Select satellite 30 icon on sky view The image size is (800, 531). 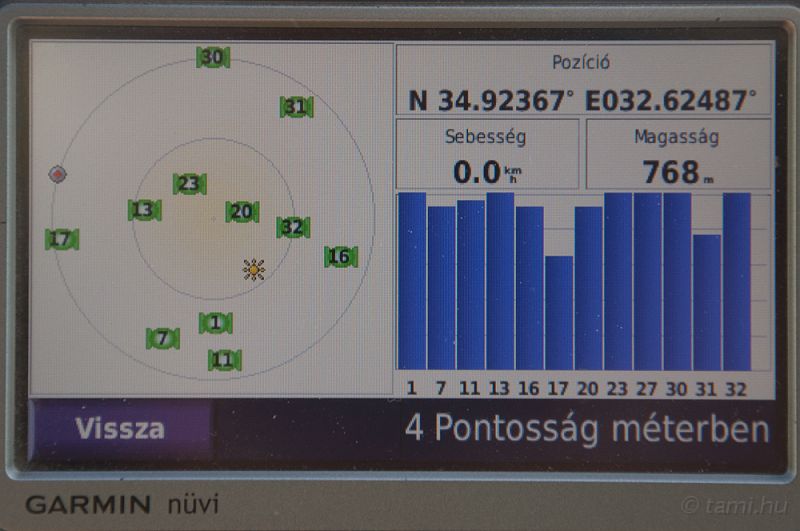(x=212, y=58)
